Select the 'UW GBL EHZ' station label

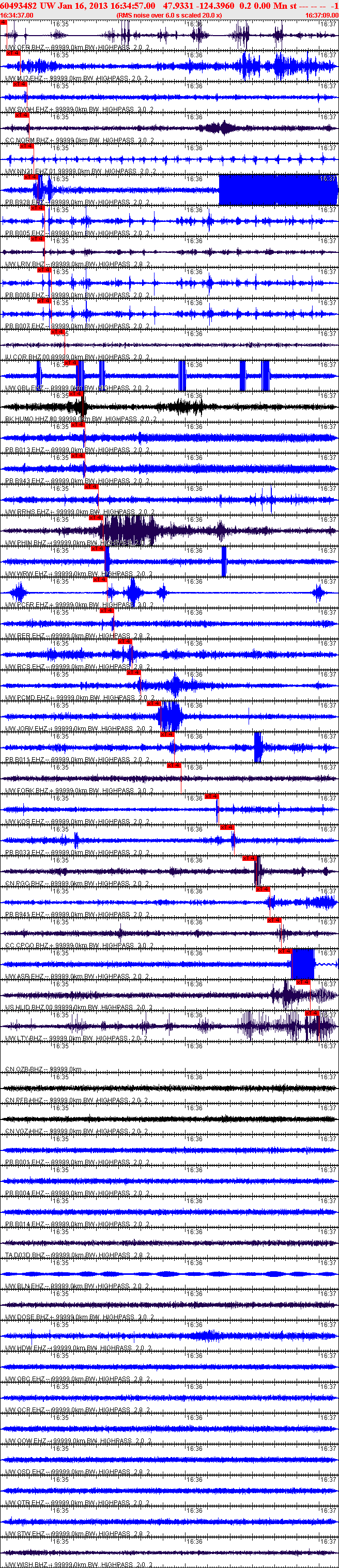pyautogui.click(x=24, y=388)
